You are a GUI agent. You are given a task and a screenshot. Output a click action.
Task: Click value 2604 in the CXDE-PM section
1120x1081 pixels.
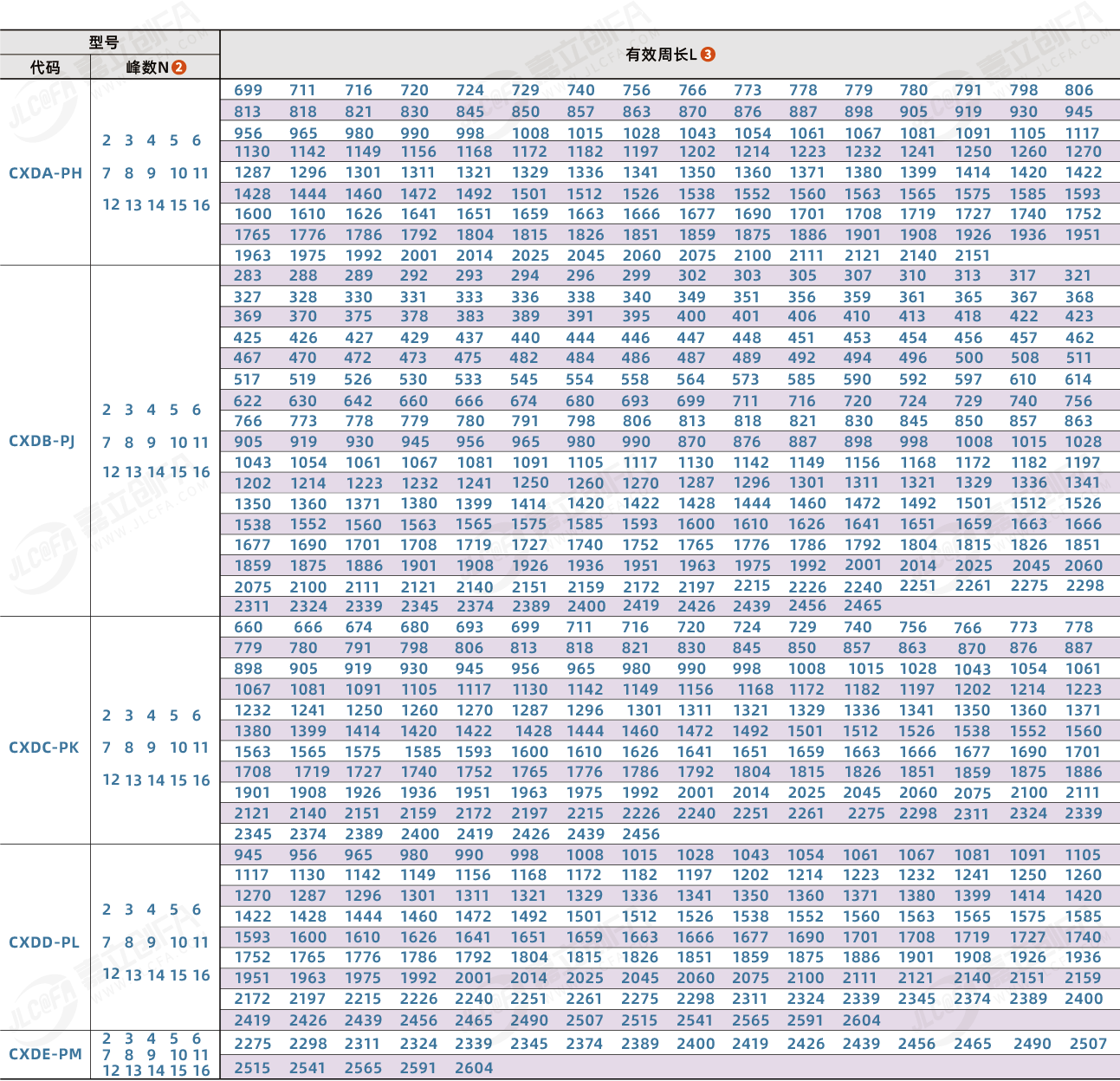(x=474, y=1068)
